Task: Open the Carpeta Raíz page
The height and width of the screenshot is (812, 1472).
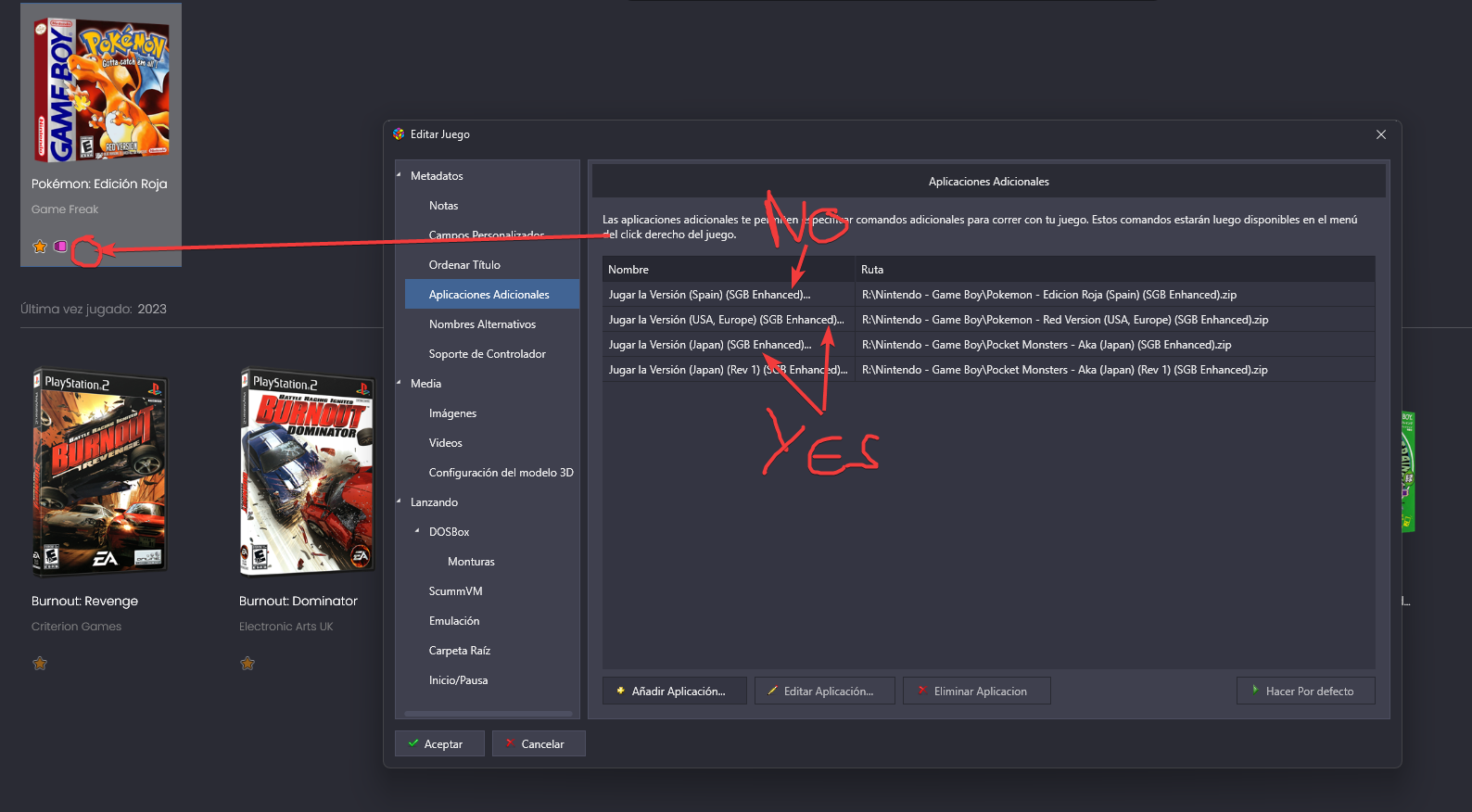Action: (459, 651)
